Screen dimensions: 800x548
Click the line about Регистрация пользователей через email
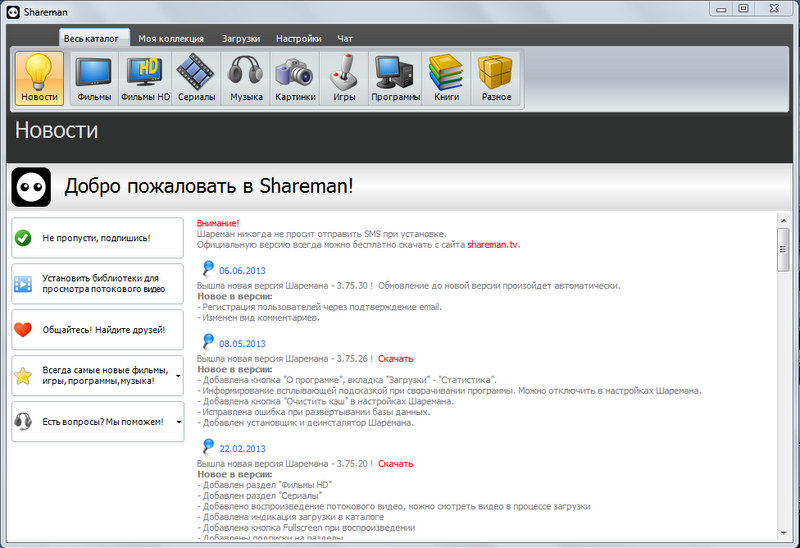point(319,307)
